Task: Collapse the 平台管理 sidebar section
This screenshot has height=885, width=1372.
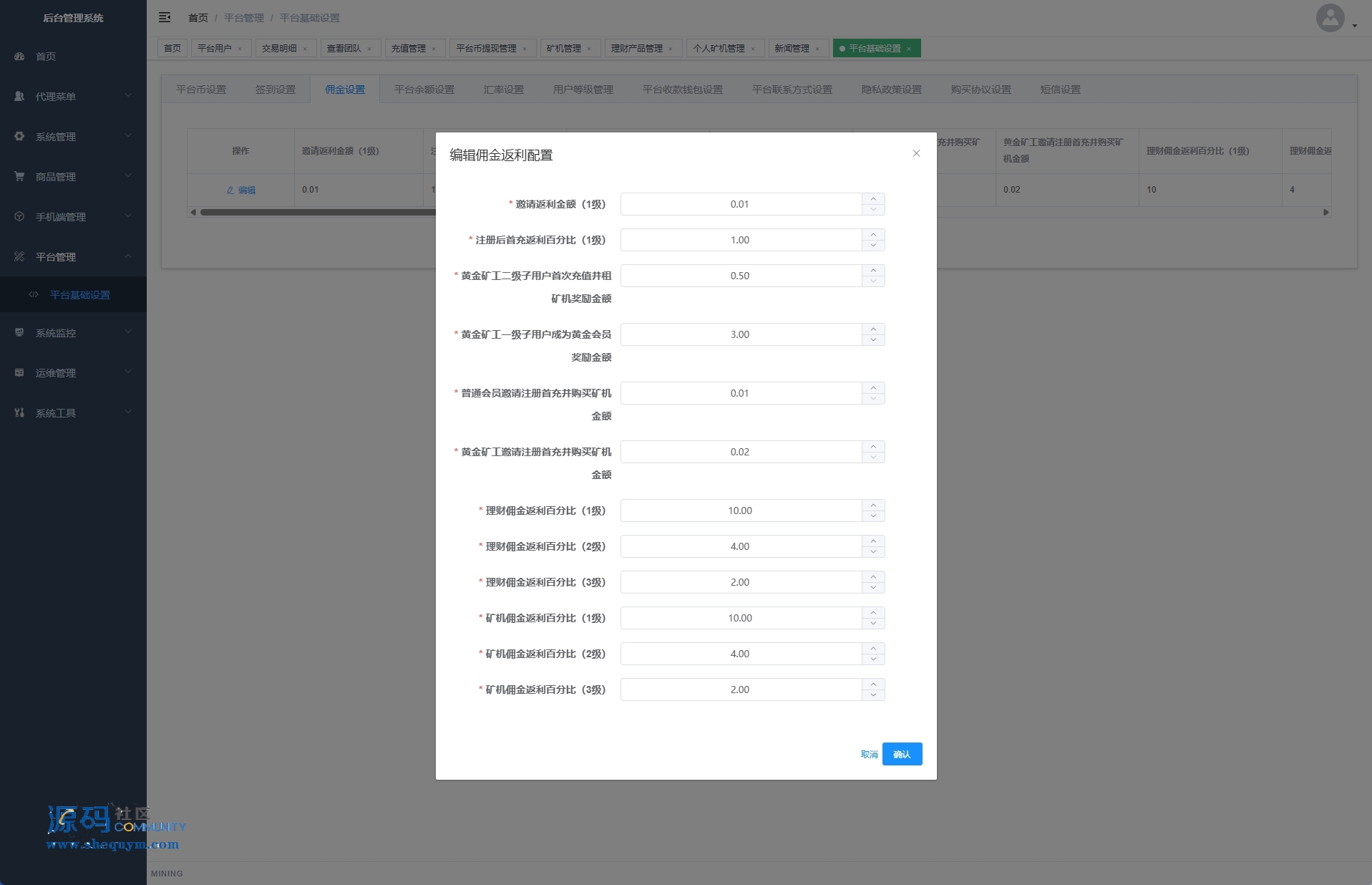Action: pyautogui.click(x=73, y=256)
